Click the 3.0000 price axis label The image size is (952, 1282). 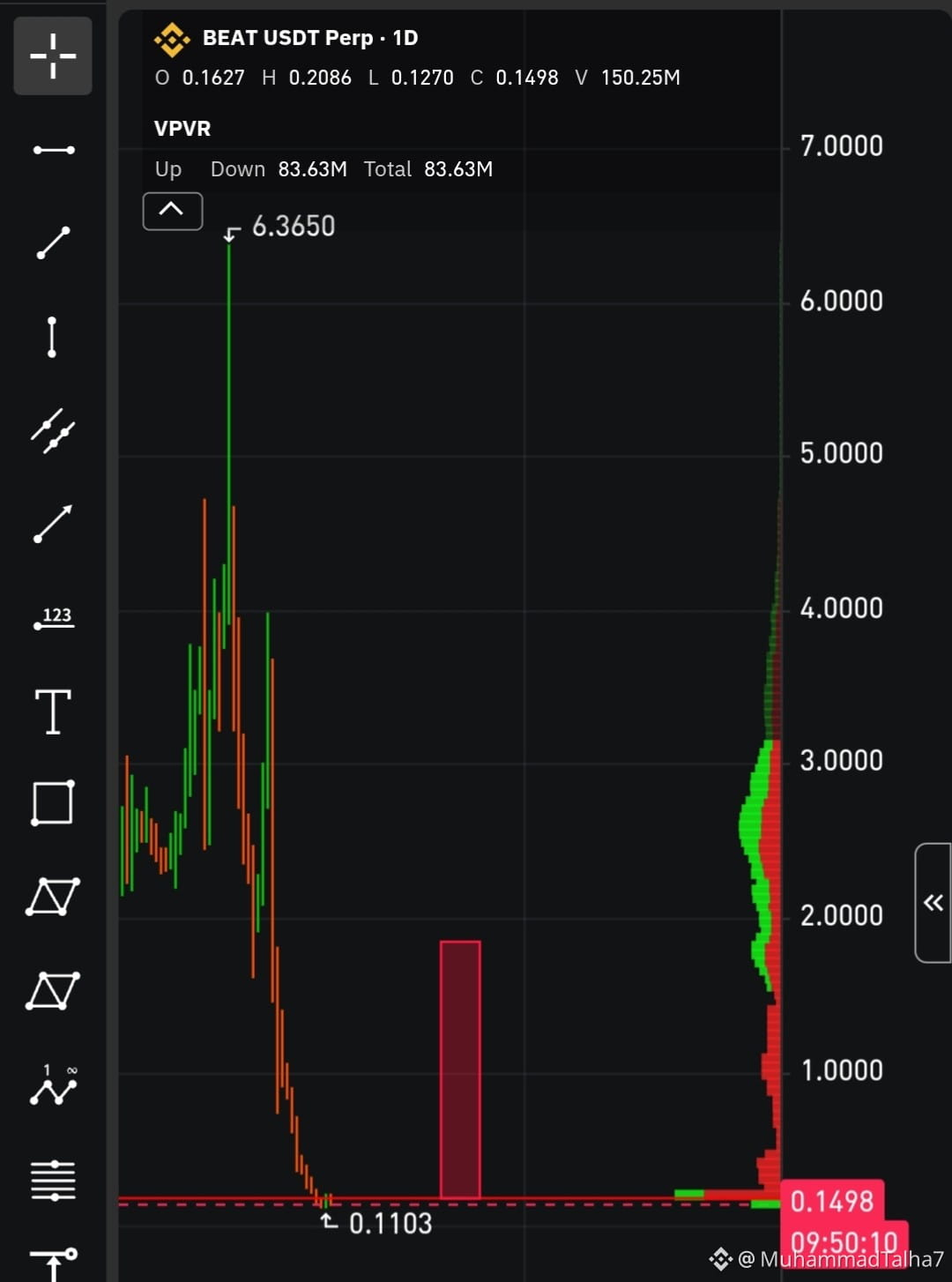coord(841,761)
